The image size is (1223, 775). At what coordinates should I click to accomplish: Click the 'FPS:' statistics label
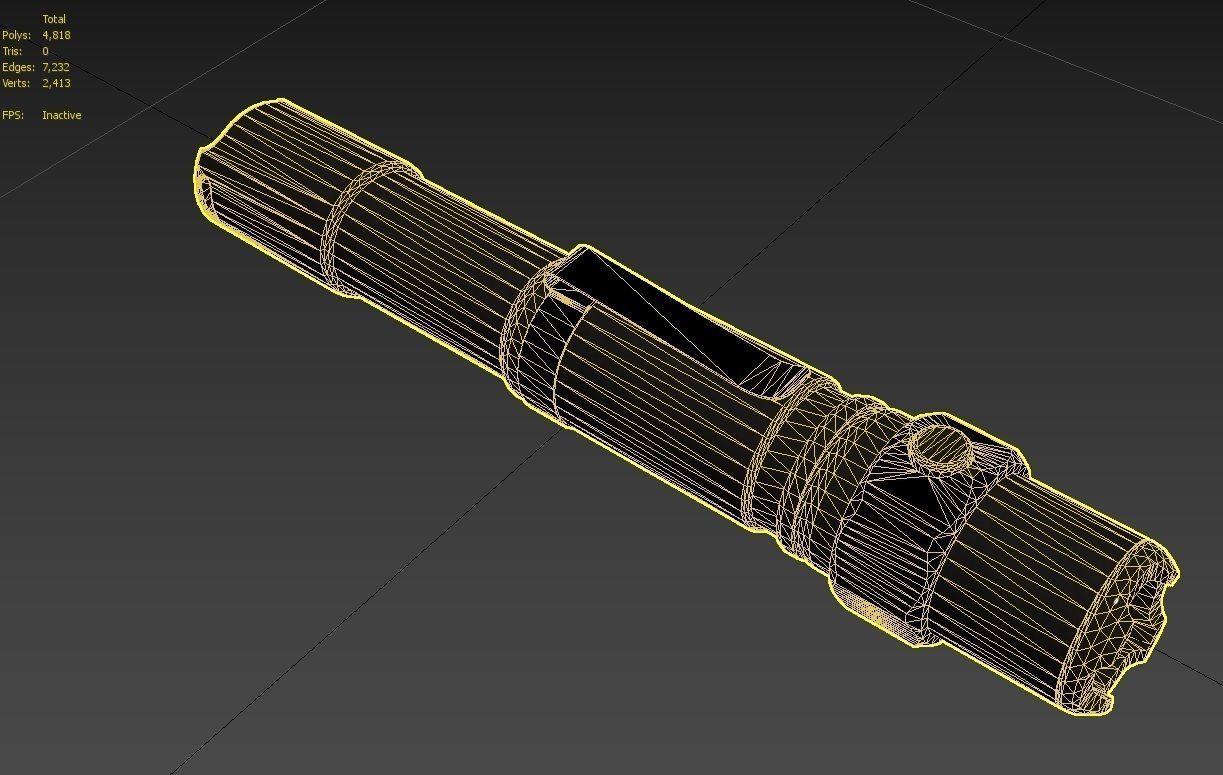coord(12,115)
